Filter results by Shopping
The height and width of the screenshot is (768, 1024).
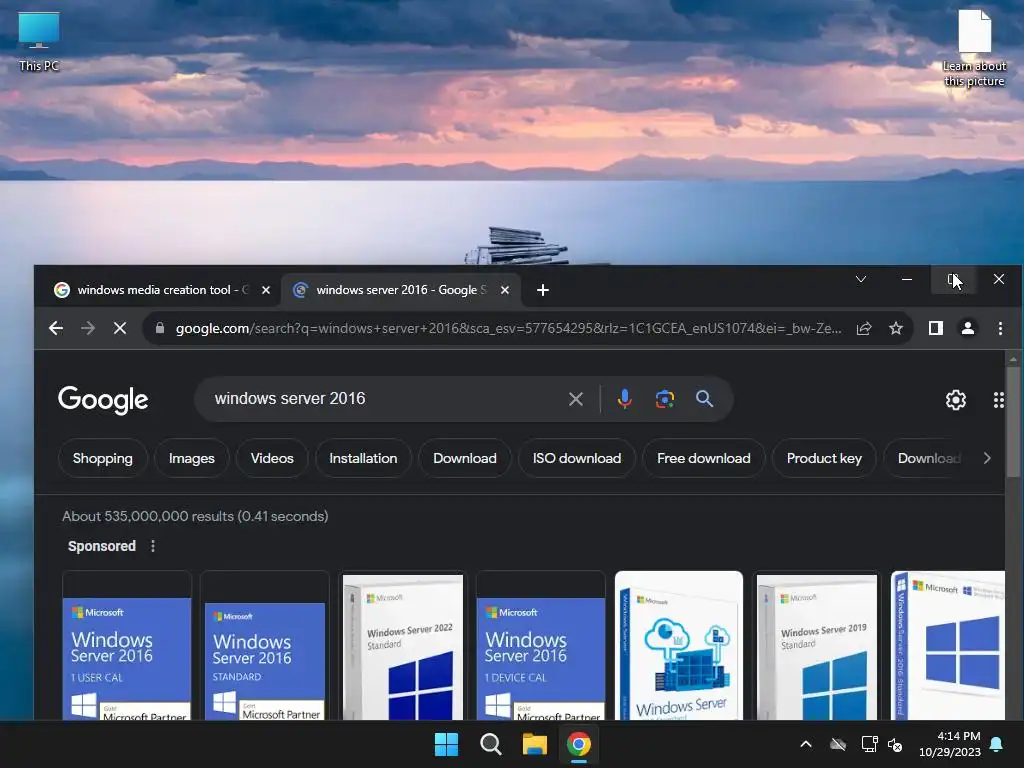tap(103, 458)
